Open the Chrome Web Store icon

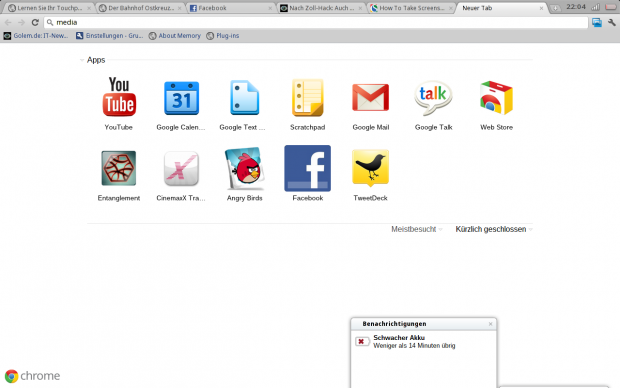click(x=496, y=98)
